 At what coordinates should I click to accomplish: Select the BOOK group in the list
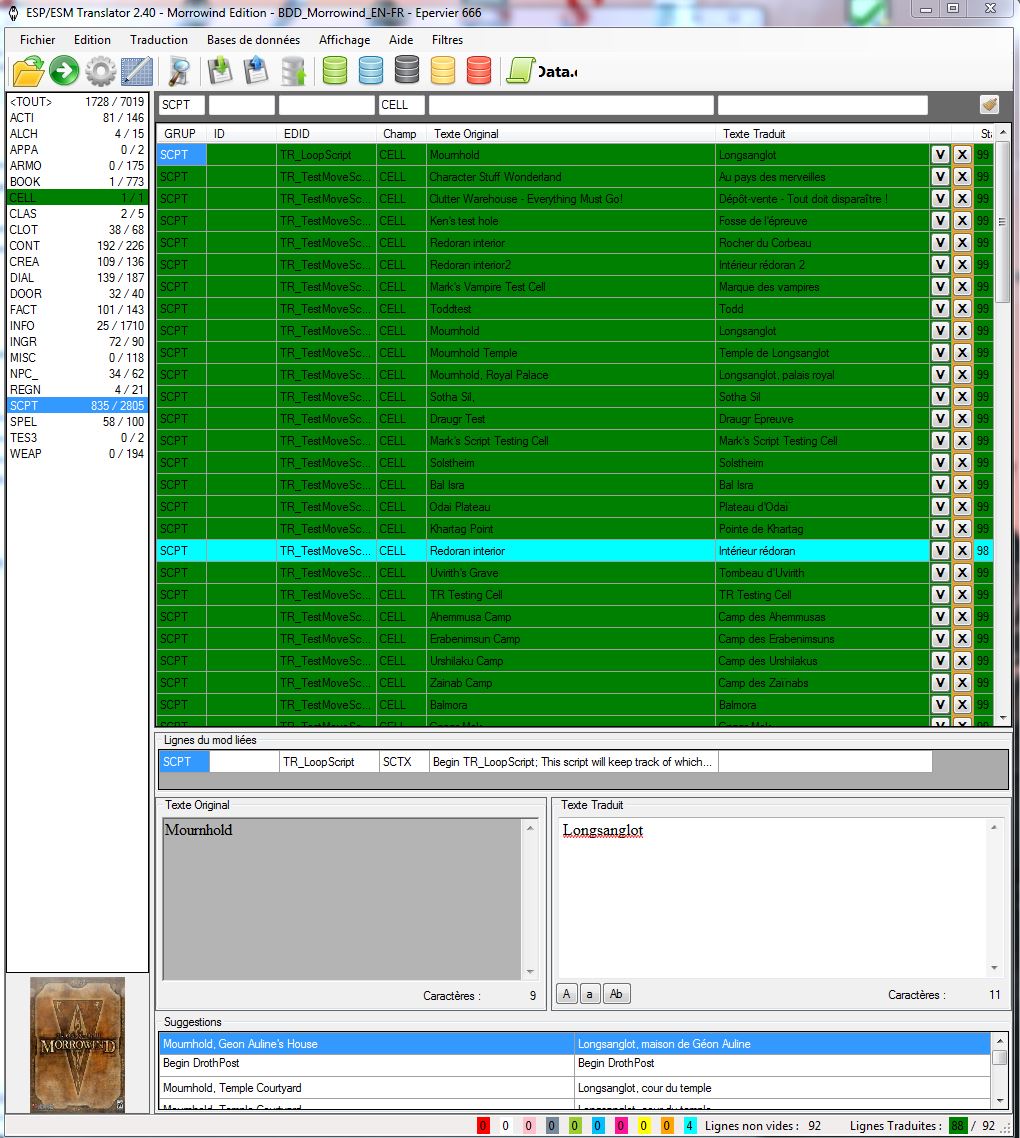[x=77, y=181]
